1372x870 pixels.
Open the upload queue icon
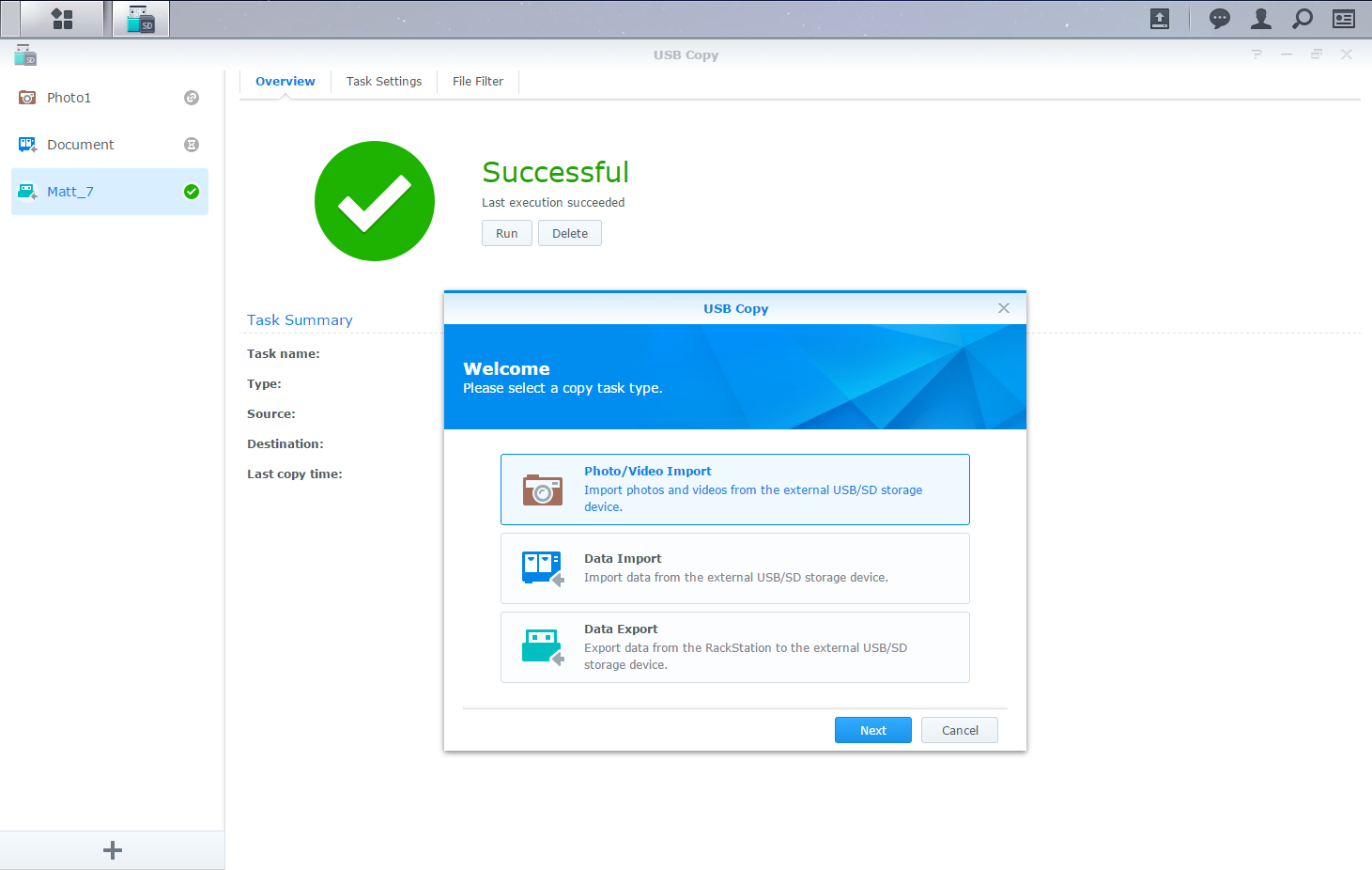coord(1160,19)
